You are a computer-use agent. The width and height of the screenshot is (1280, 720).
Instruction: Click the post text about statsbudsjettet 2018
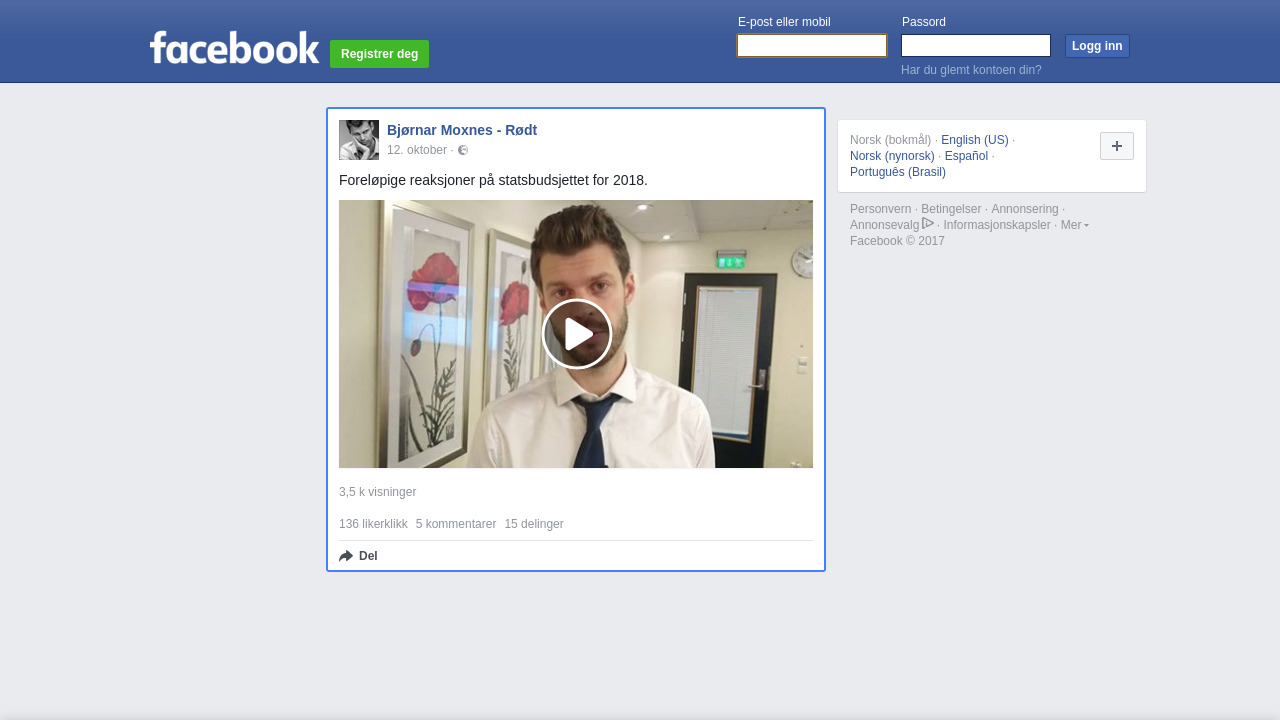pyautogui.click(x=493, y=180)
